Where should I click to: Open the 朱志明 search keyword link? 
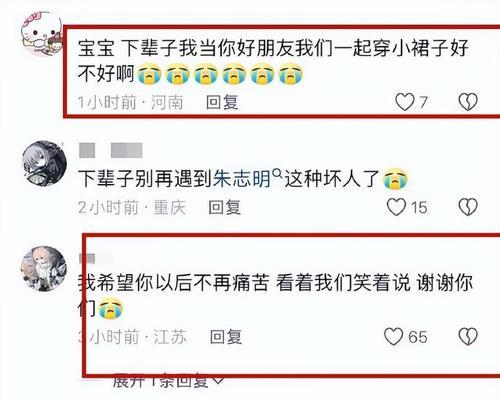[x=241, y=179]
